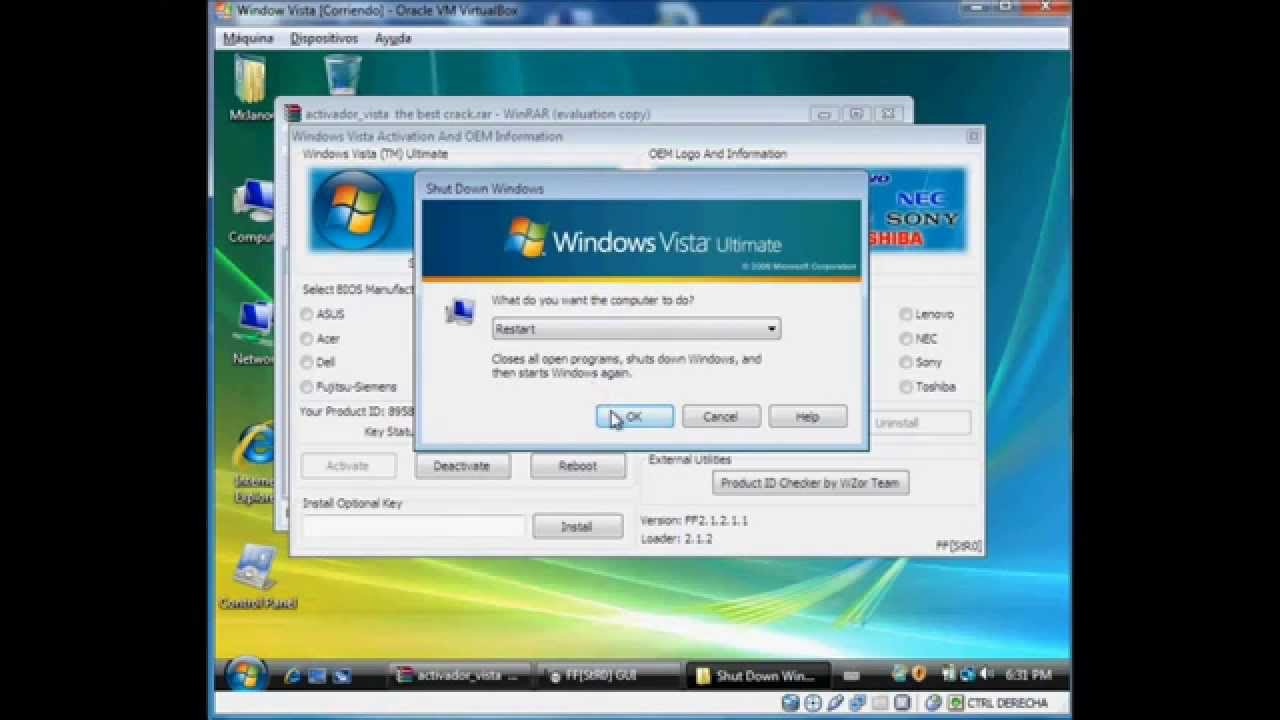Select Sony OEM logo option

pos(920,362)
